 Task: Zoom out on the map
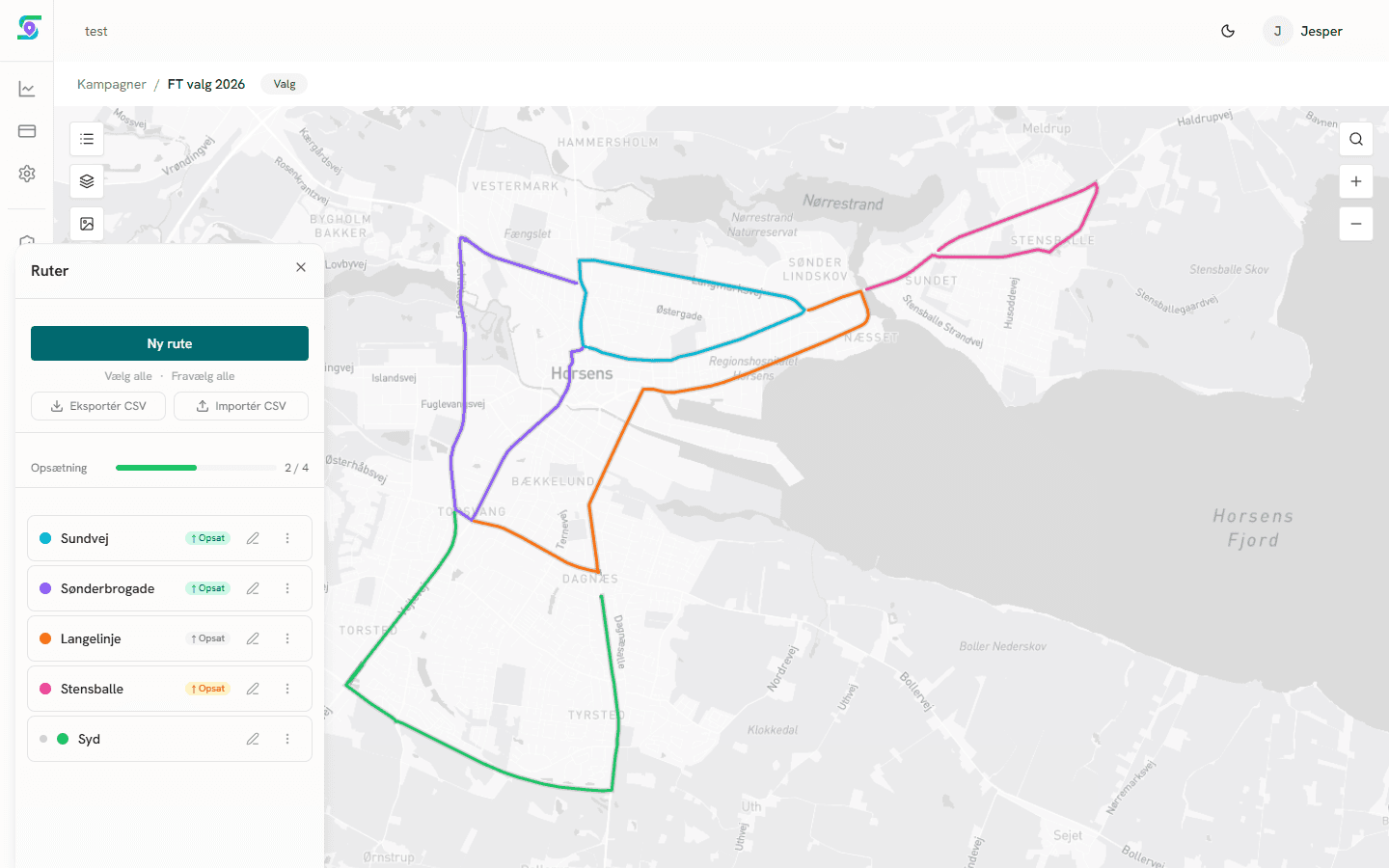[x=1356, y=224]
